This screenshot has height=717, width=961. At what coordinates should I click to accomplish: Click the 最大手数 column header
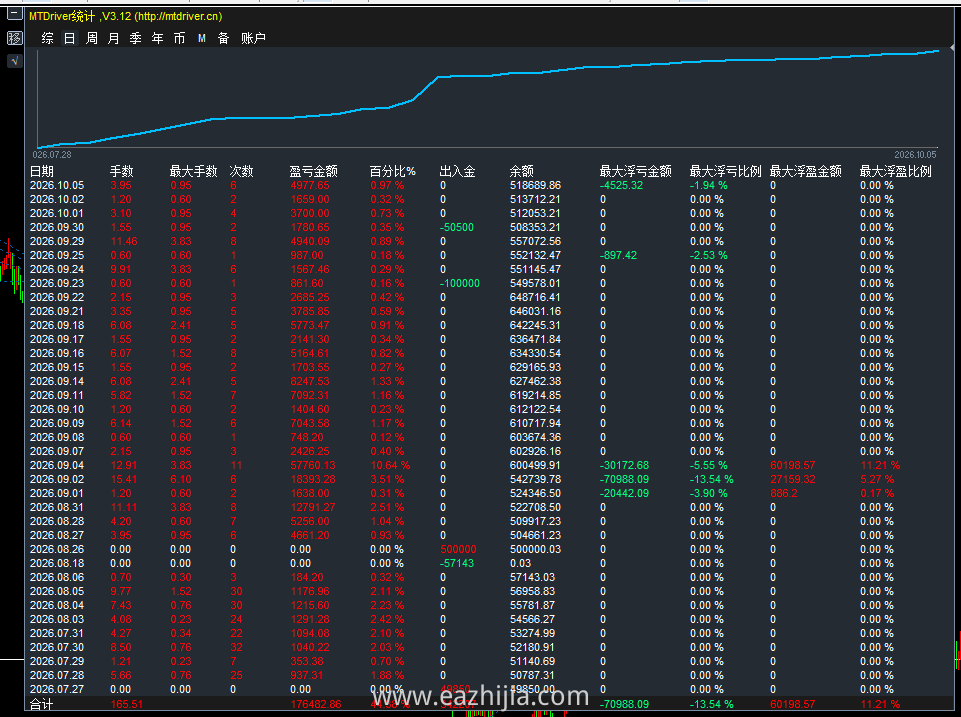click(x=194, y=172)
